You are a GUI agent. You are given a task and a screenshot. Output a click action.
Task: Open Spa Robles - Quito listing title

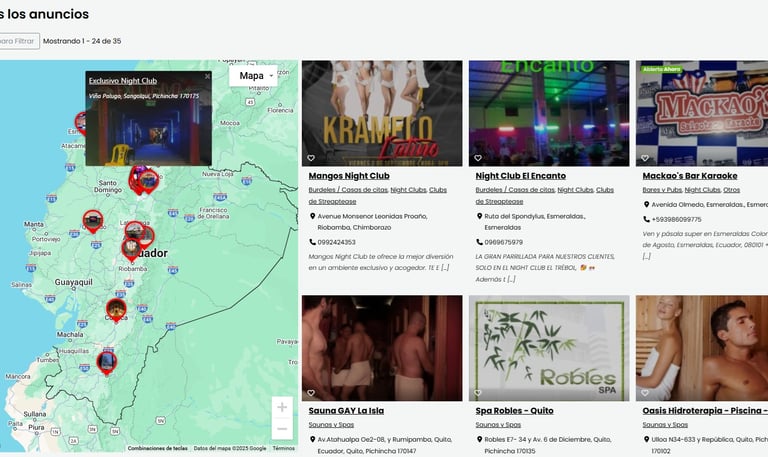coord(514,411)
